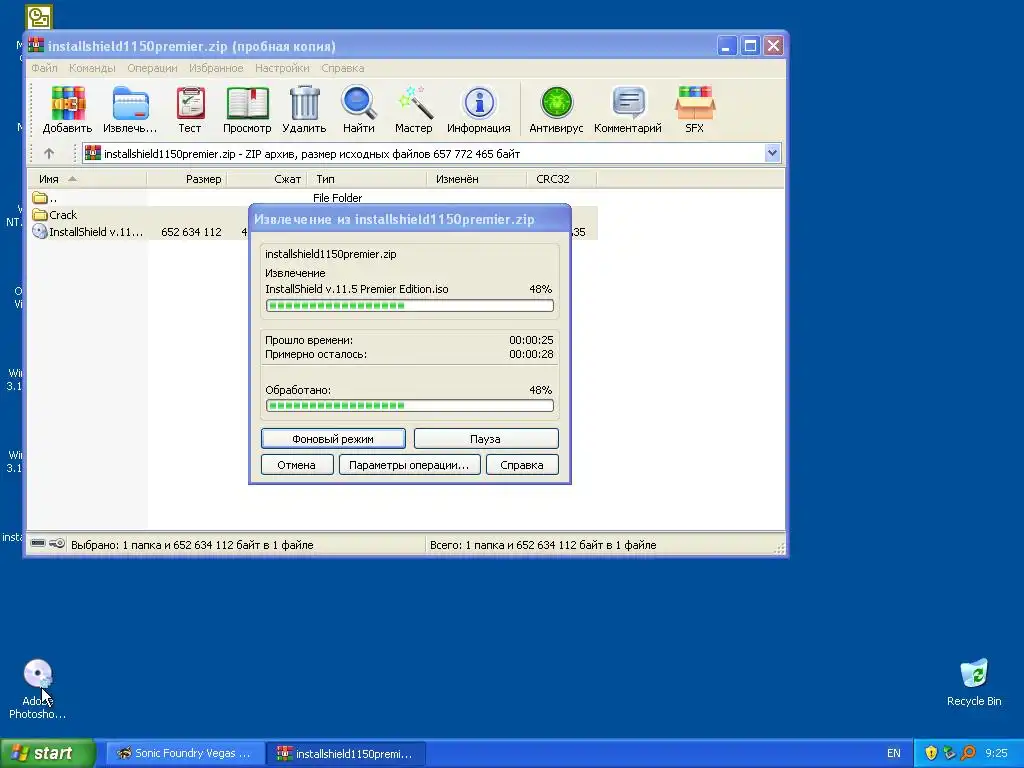Screen dimensions: 1024x768
Task: Switch to Sonic Foundry Vegas taskbar item
Action: pos(185,753)
